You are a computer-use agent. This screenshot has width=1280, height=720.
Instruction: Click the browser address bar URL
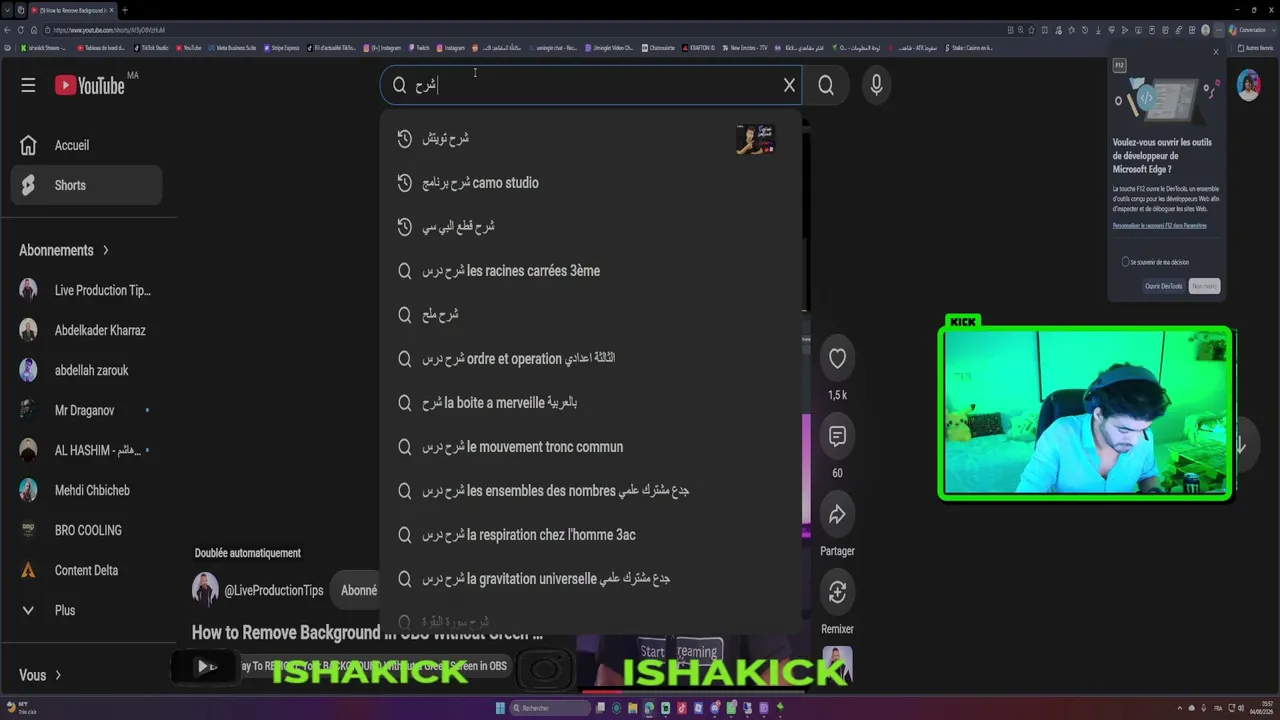pyautogui.click(x=110, y=30)
